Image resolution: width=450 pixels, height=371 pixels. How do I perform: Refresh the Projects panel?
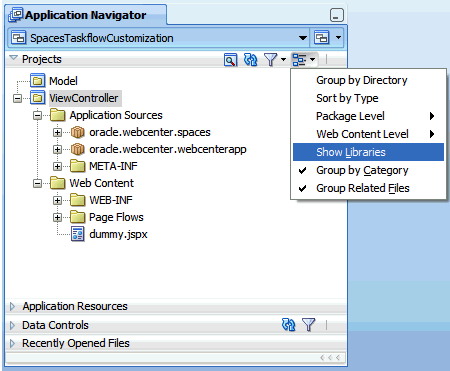pos(250,60)
